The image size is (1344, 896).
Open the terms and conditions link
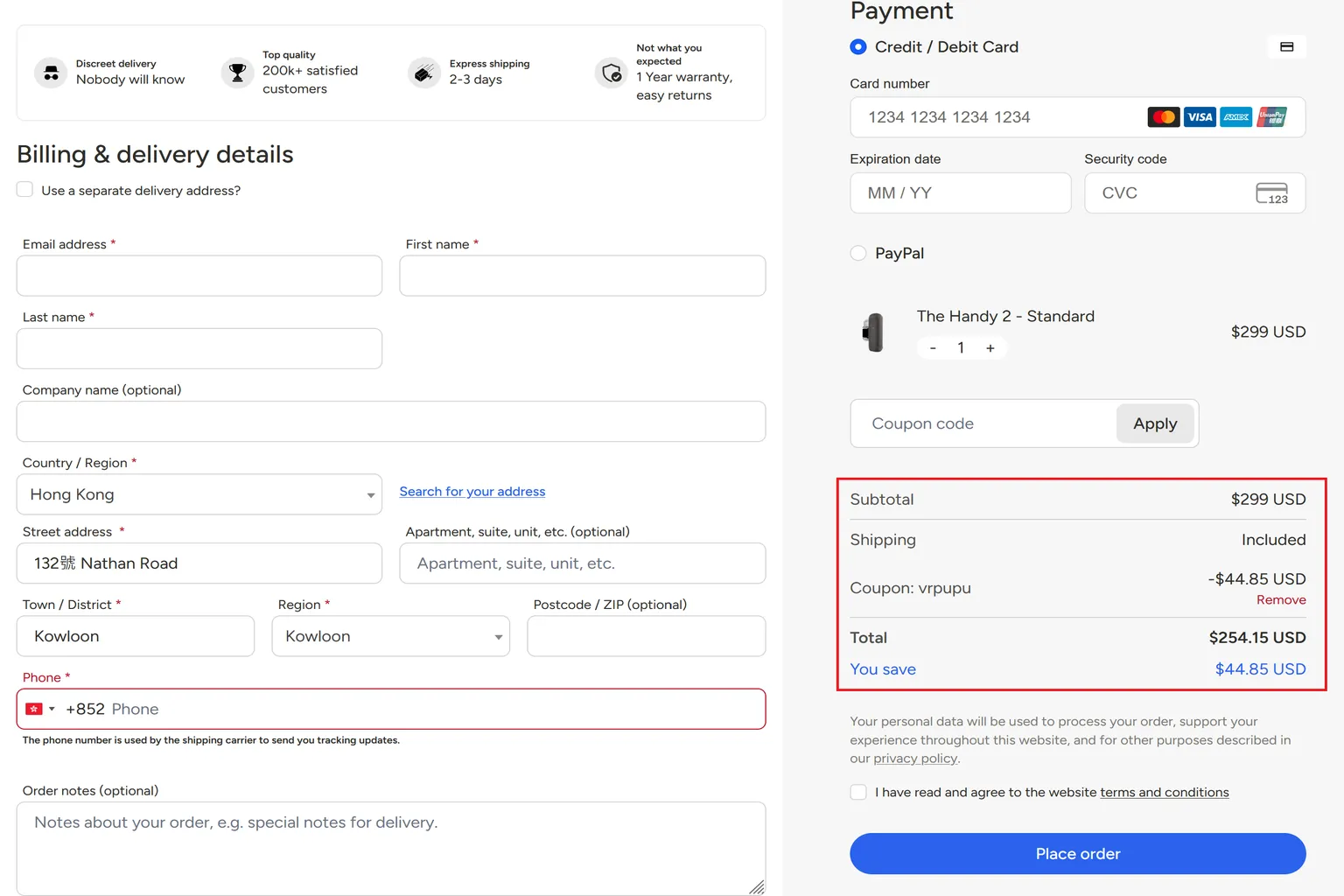tap(1165, 793)
